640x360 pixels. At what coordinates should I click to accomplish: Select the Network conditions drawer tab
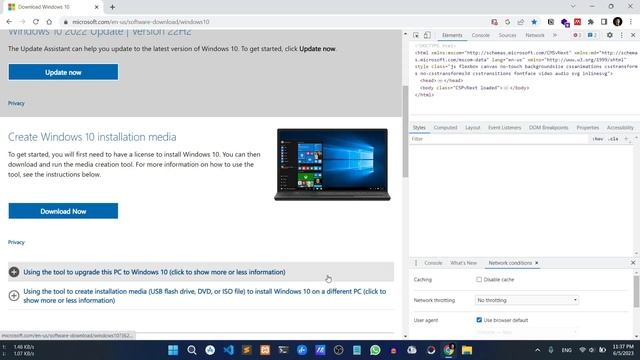click(510, 263)
